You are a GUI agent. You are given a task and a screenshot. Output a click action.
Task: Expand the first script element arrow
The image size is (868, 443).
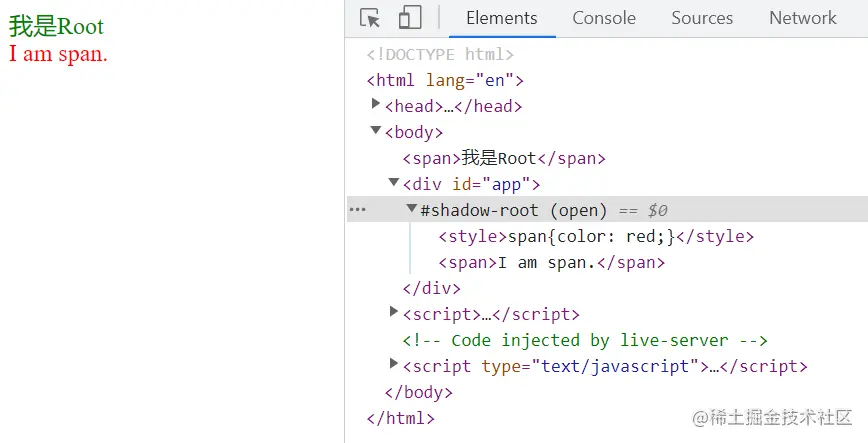pos(394,311)
